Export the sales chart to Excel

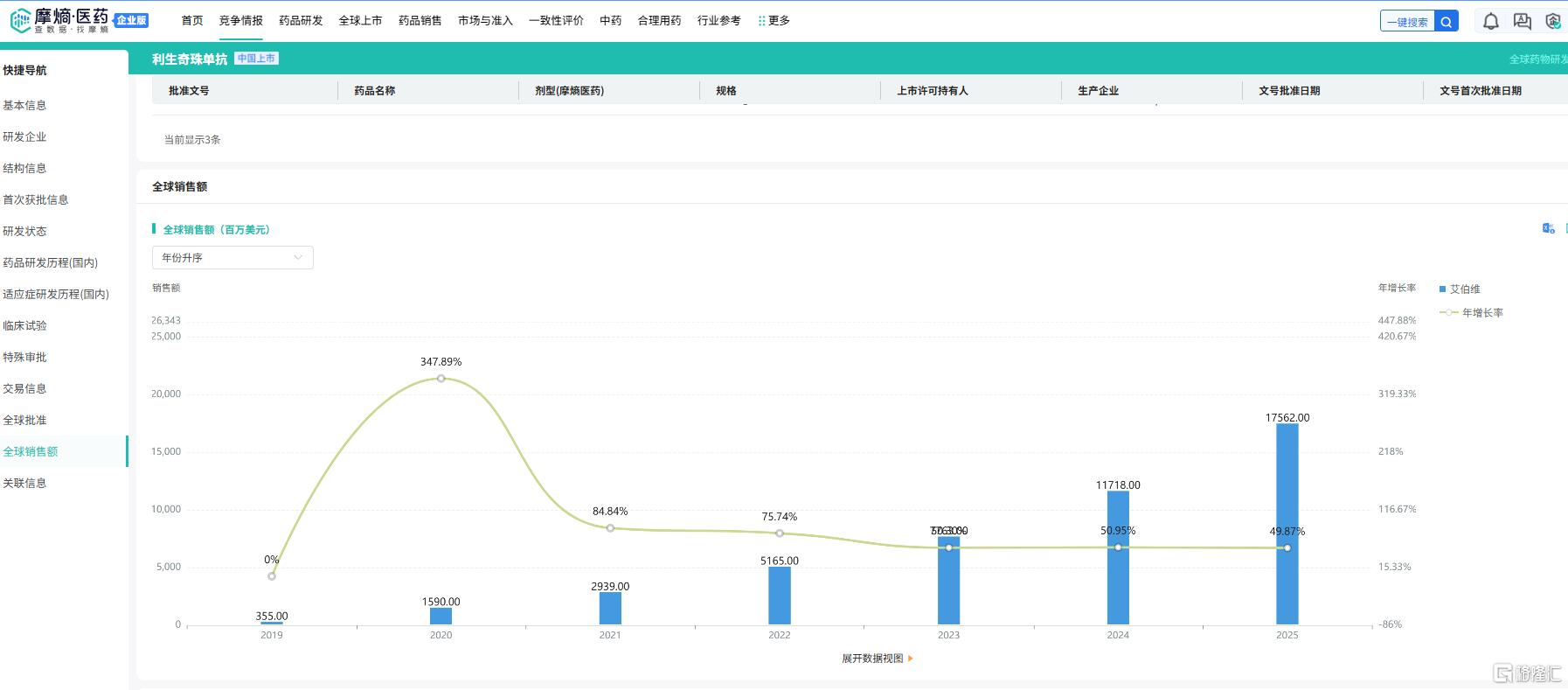pyautogui.click(x=1548, y=228)
